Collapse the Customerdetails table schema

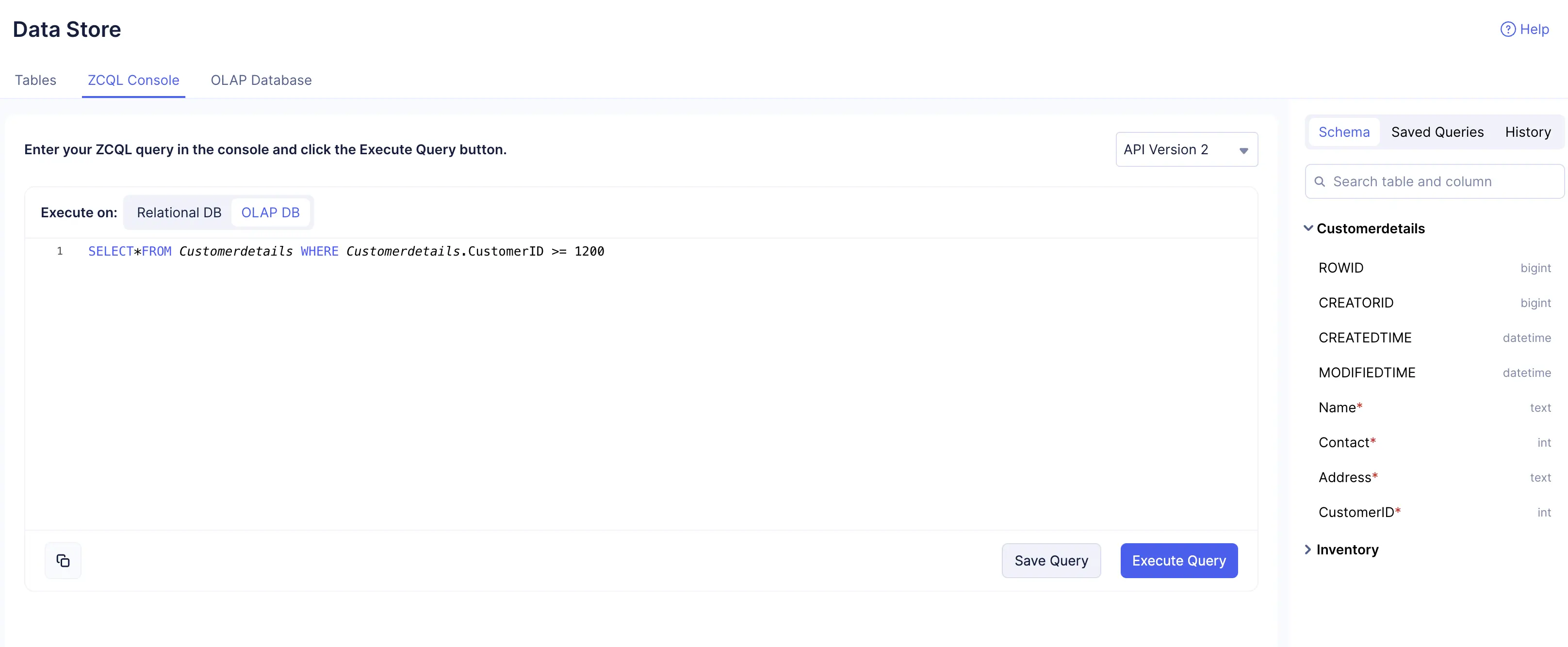pos(1308,228)
